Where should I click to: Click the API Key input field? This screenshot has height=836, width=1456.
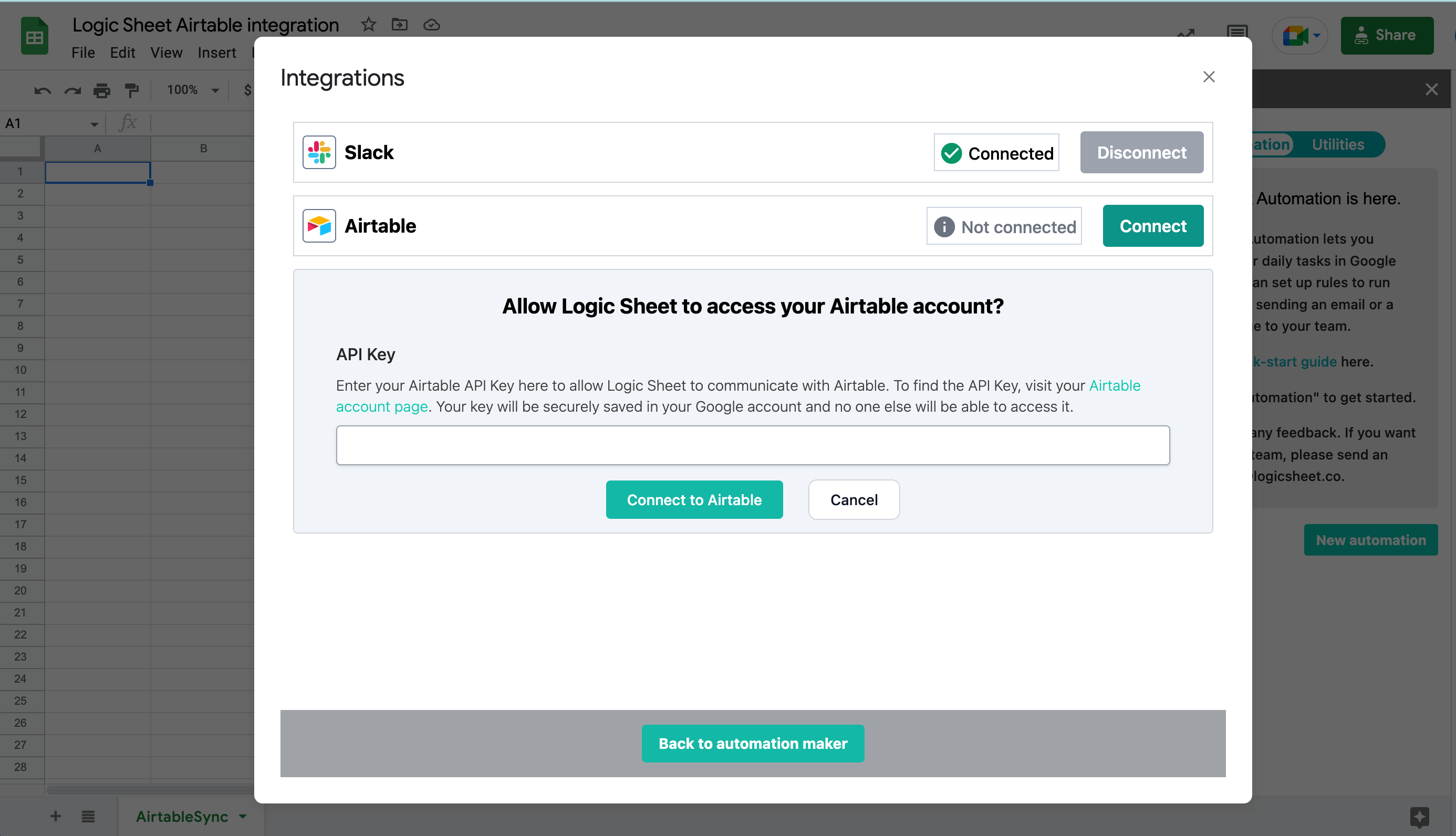point(752,445)
